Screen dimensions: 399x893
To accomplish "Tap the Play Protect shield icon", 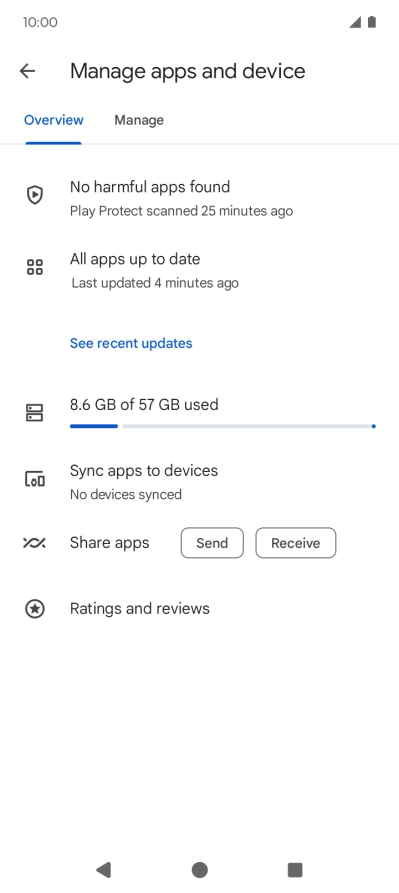I will (x=35, y=195).
